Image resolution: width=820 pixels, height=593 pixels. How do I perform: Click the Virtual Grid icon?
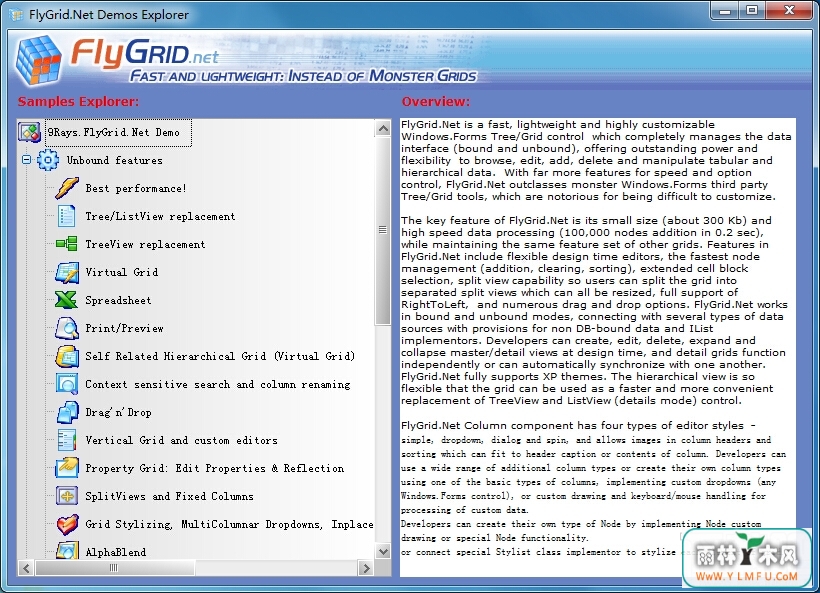(x=67, y=272)
